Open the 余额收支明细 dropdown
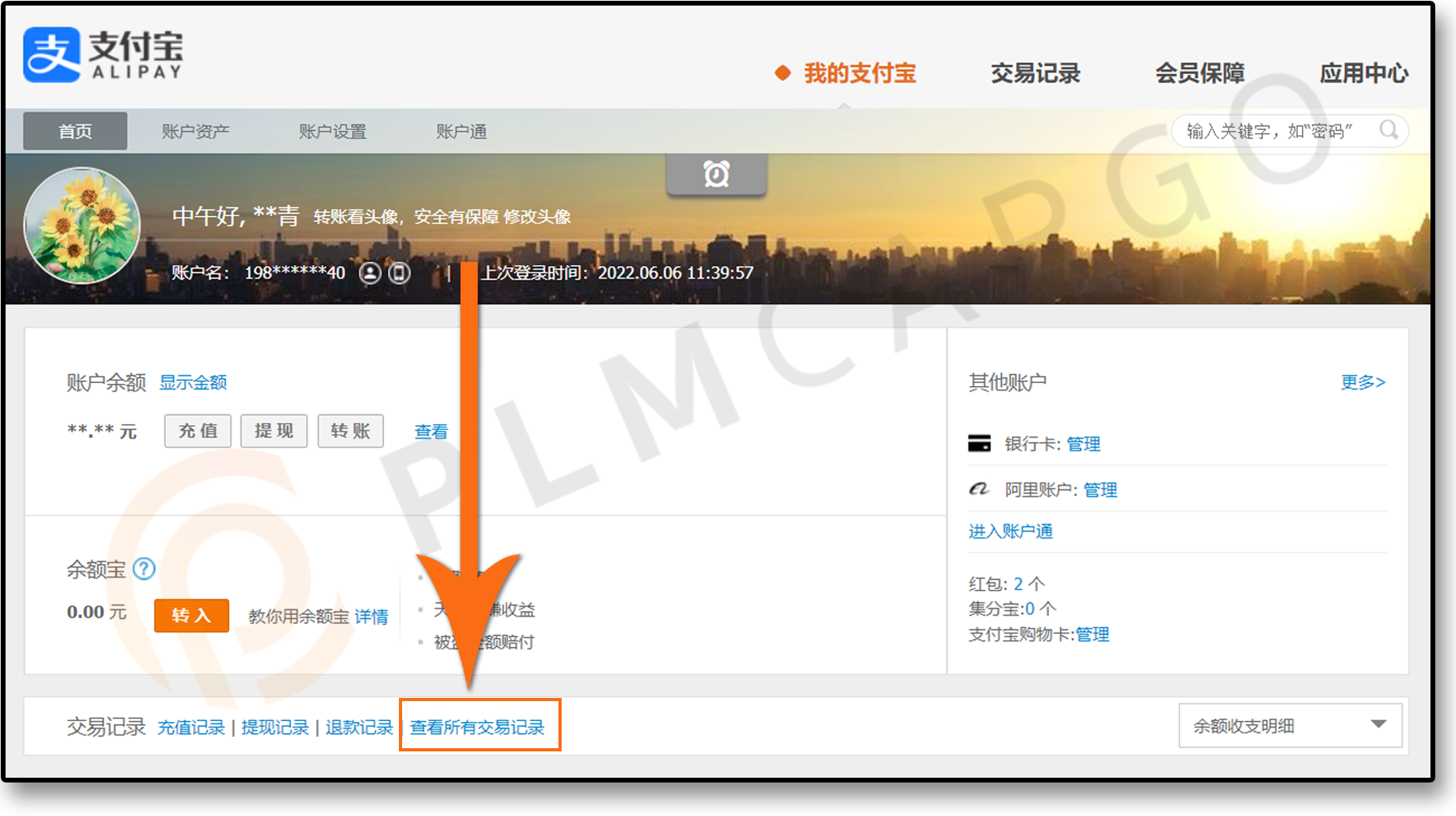 click(1290, 725)
